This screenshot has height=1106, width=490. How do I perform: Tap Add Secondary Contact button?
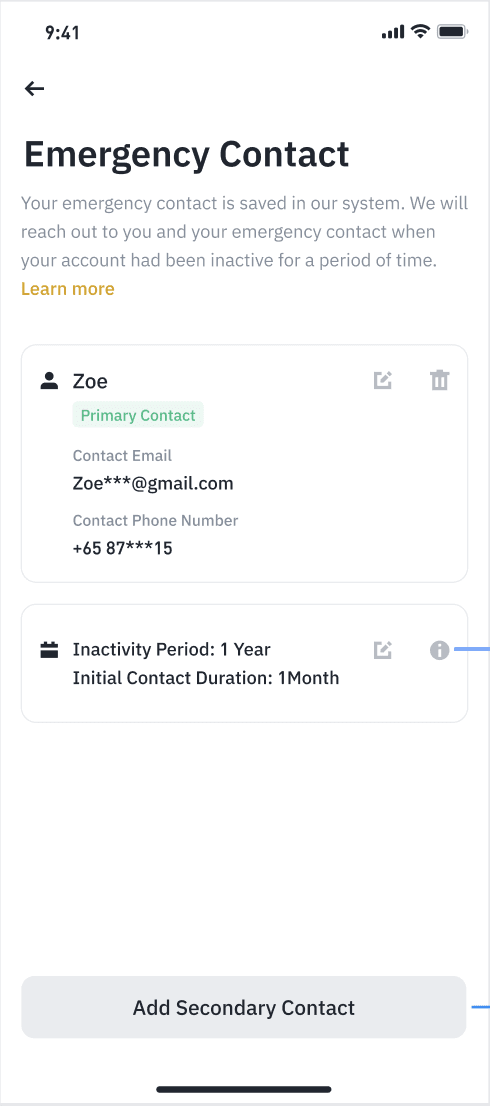point(244,1007)
